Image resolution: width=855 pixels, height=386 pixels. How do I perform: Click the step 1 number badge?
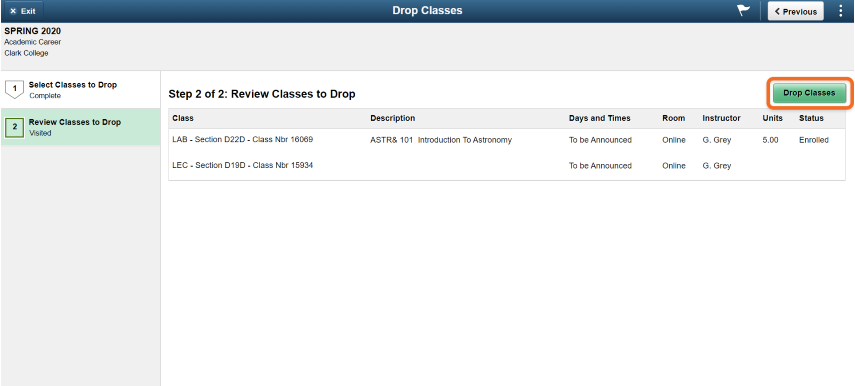[15, 89]
